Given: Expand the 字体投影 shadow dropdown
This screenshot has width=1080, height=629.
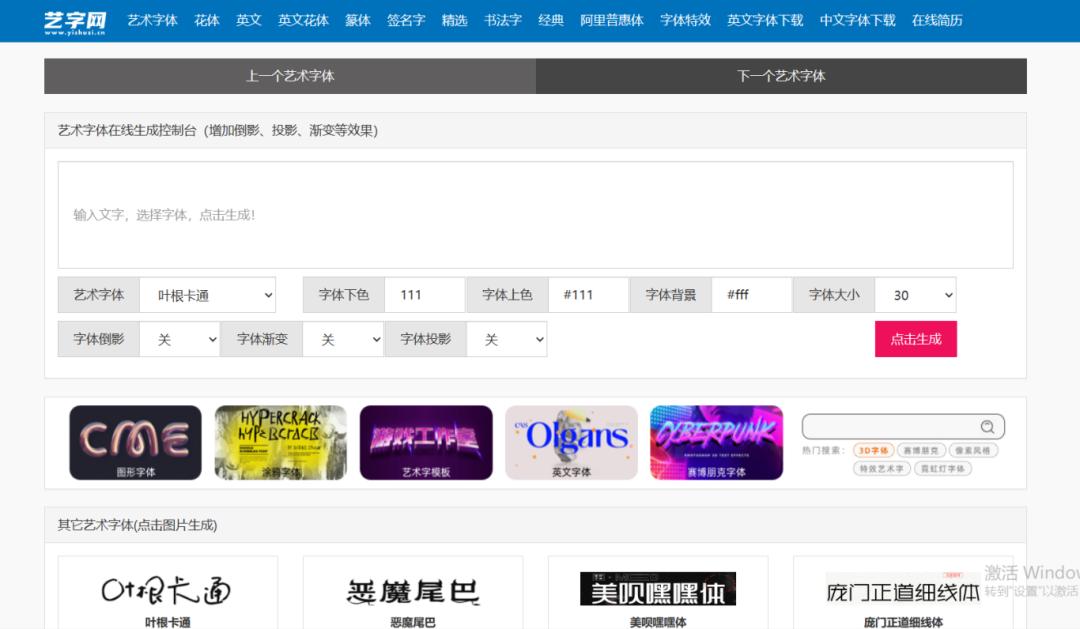Looking at the screenshot, I should point(507,339).
